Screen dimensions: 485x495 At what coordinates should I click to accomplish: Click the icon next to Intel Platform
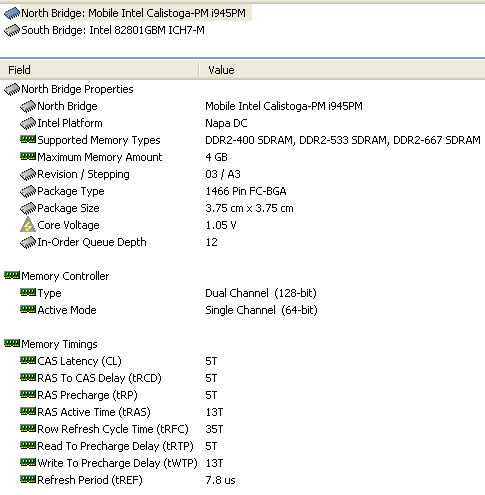[28, 123]
